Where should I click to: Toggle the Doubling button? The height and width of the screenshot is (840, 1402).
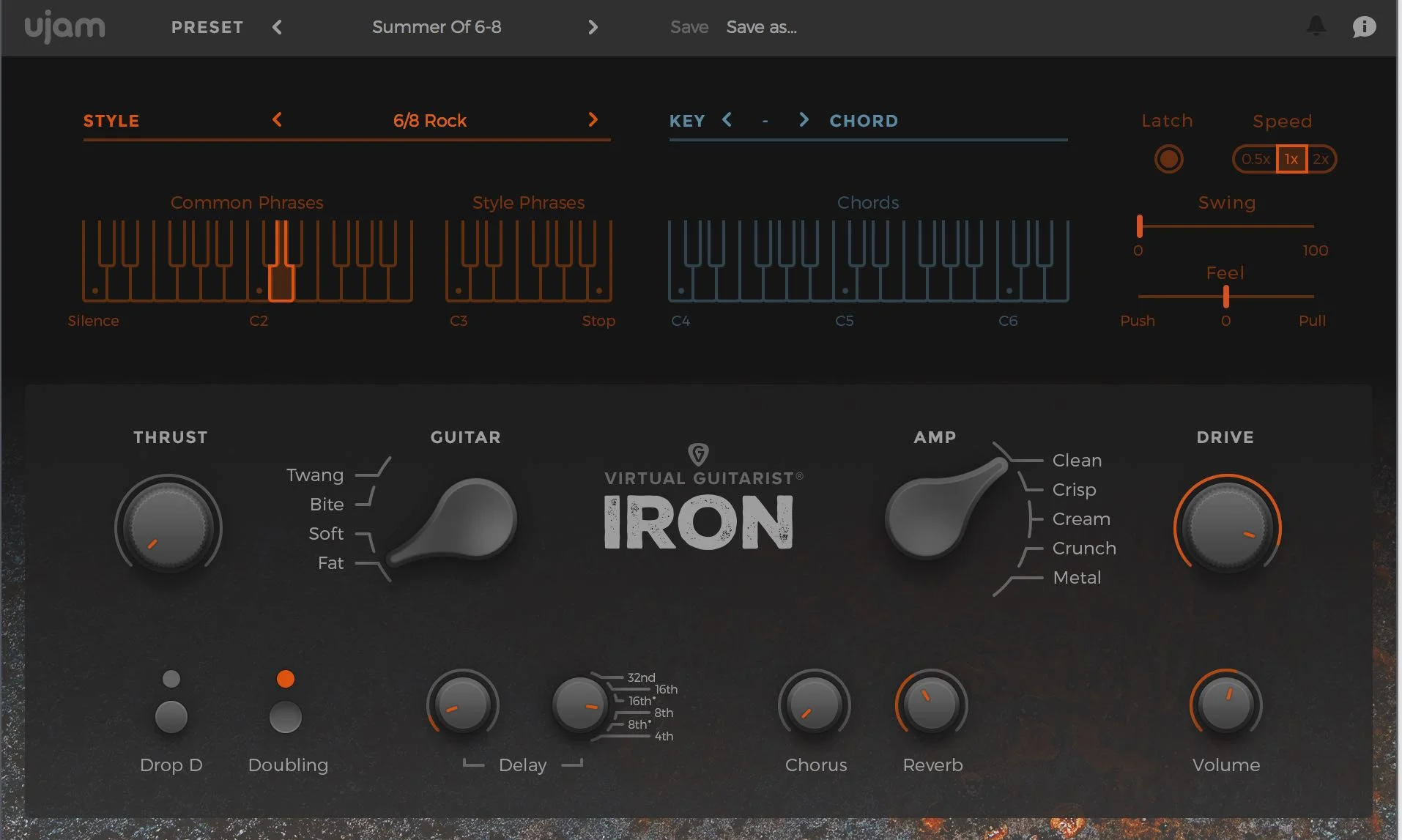pos(285,716)
